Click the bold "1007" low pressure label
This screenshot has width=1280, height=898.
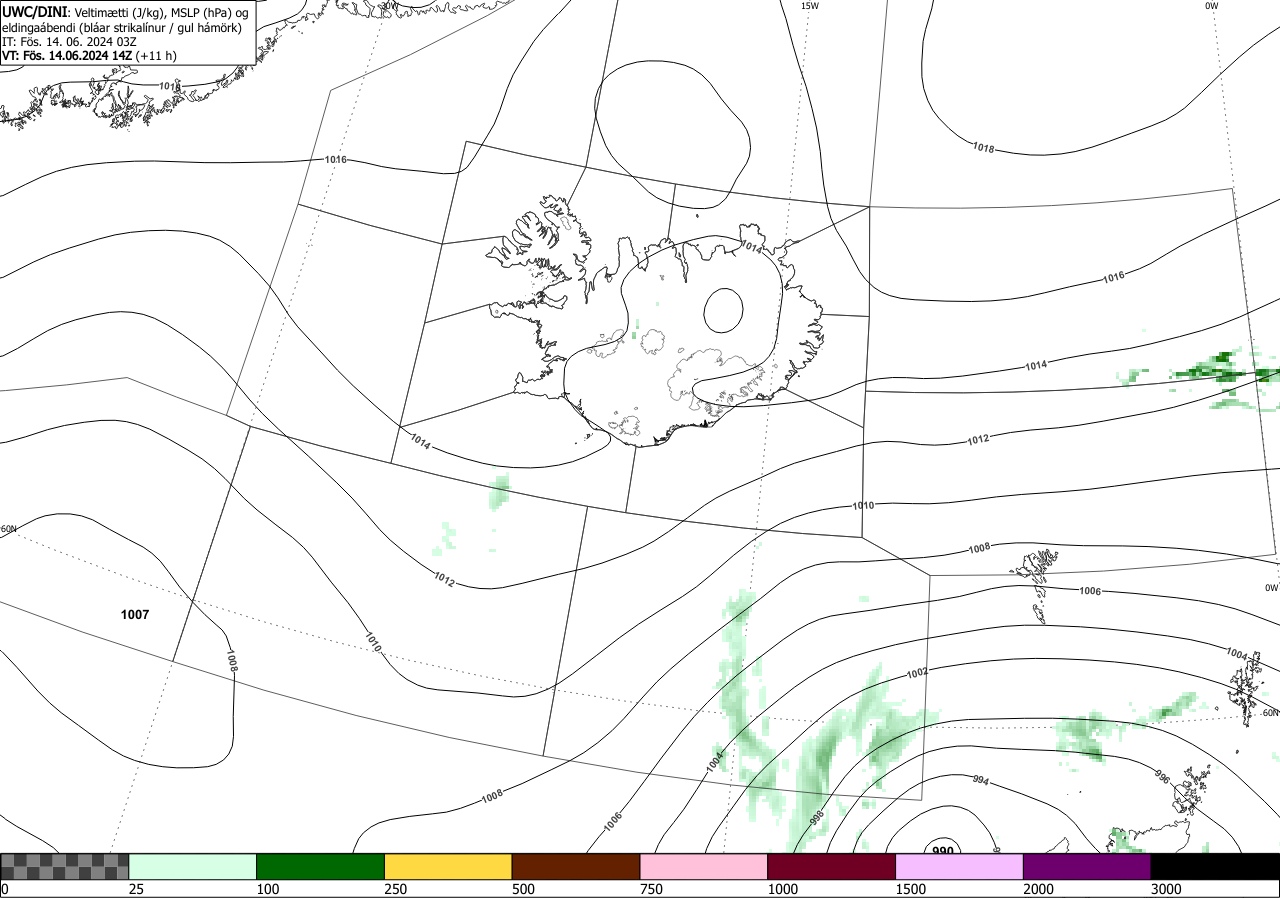click(x=135, y=615)
